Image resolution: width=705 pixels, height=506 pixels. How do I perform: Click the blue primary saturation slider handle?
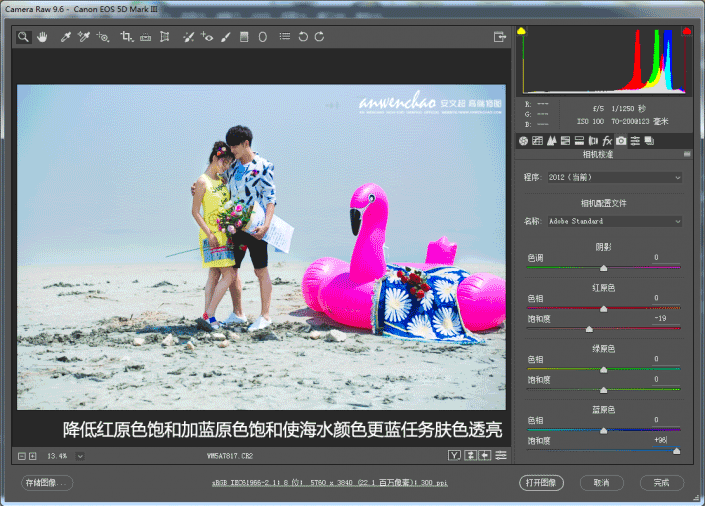(x=676, y=451)
